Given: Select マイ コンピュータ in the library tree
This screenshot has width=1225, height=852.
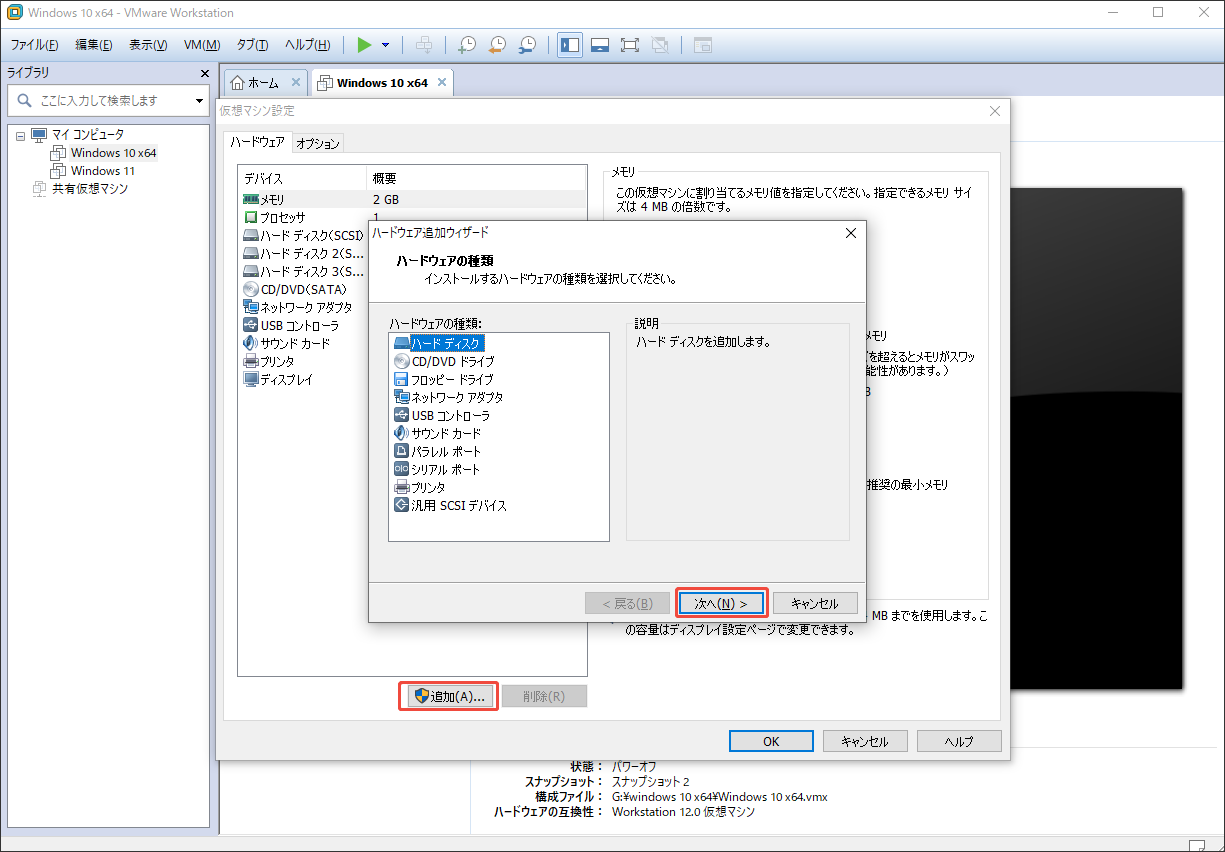Looking at the screenshot, I should point(88,135).
